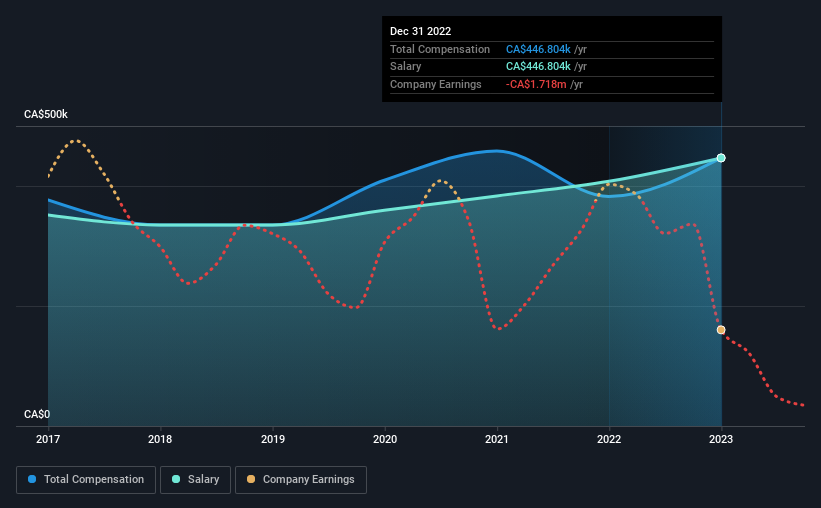Screen dimensions: 821x508
Task: Click the Dec 31 2022 tooltip date
Action: (420, 31)
